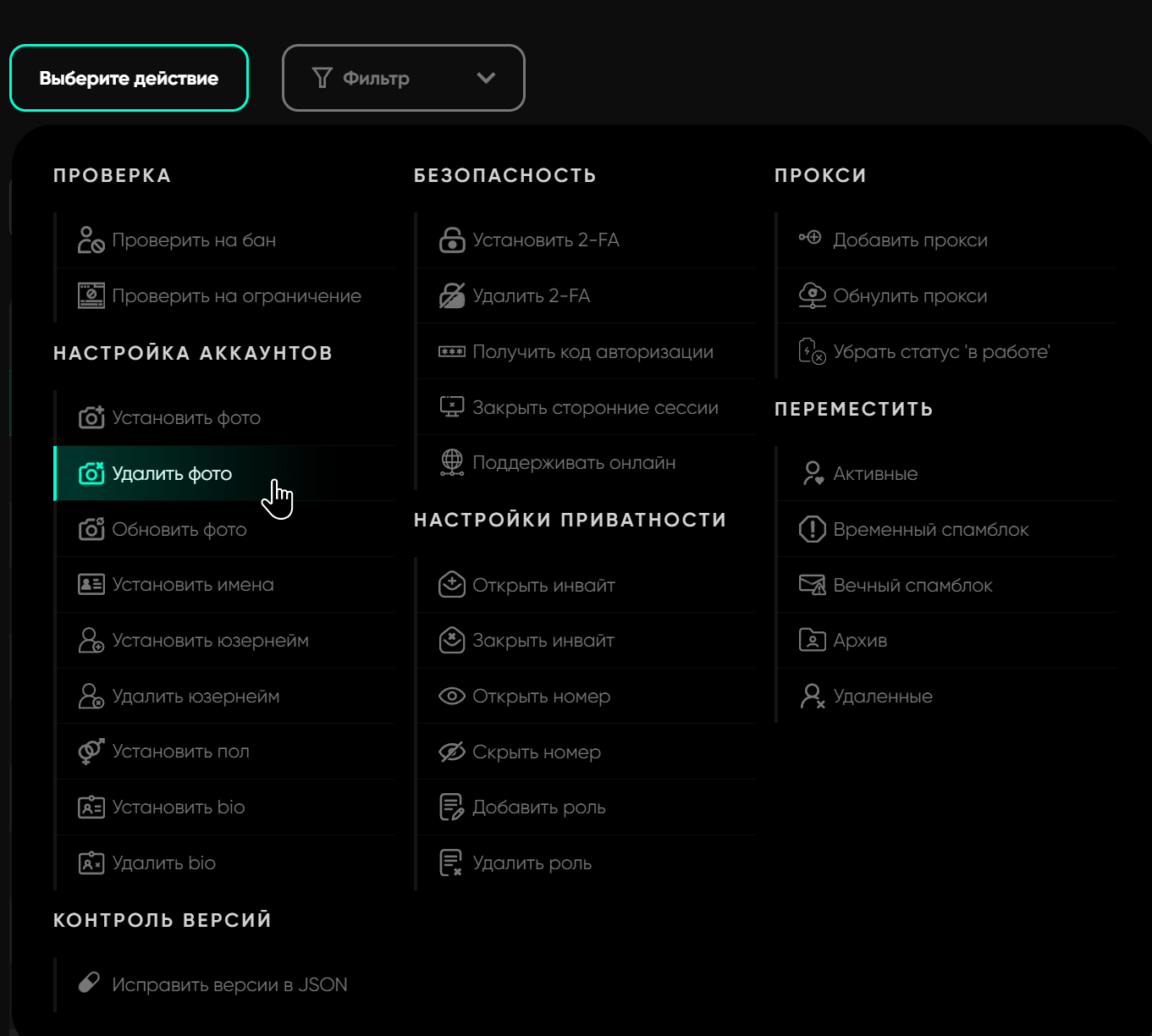This screenshot has width=1152, height=1036.
Task: Click the eye icon for Открыть номер
Action: [452, 697]
